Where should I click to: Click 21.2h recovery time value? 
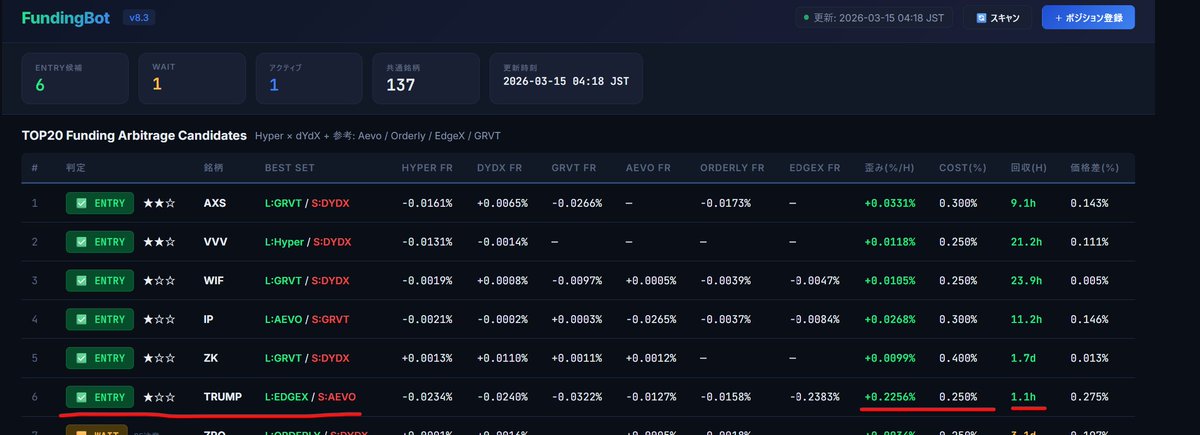[1027, 242]
